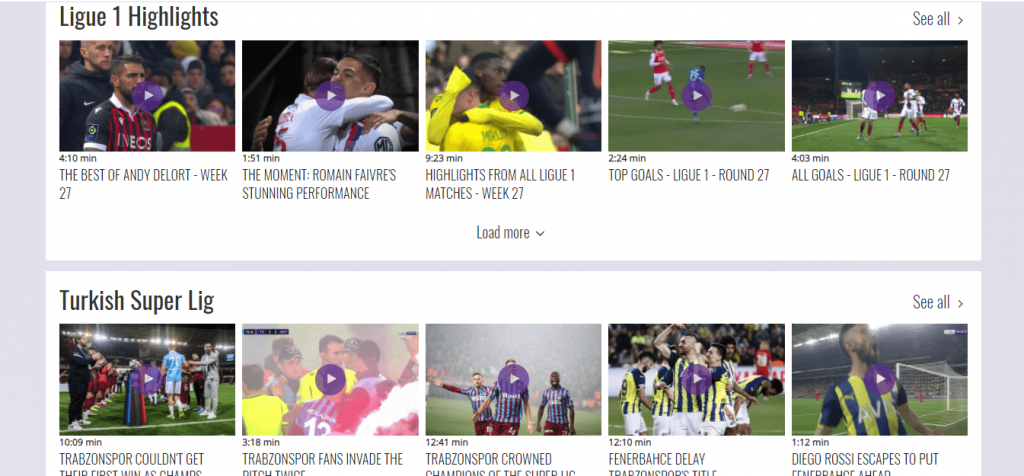
Task: Open title 'The Best of Andy Delort - Week 27'
Action: [144, 184]
